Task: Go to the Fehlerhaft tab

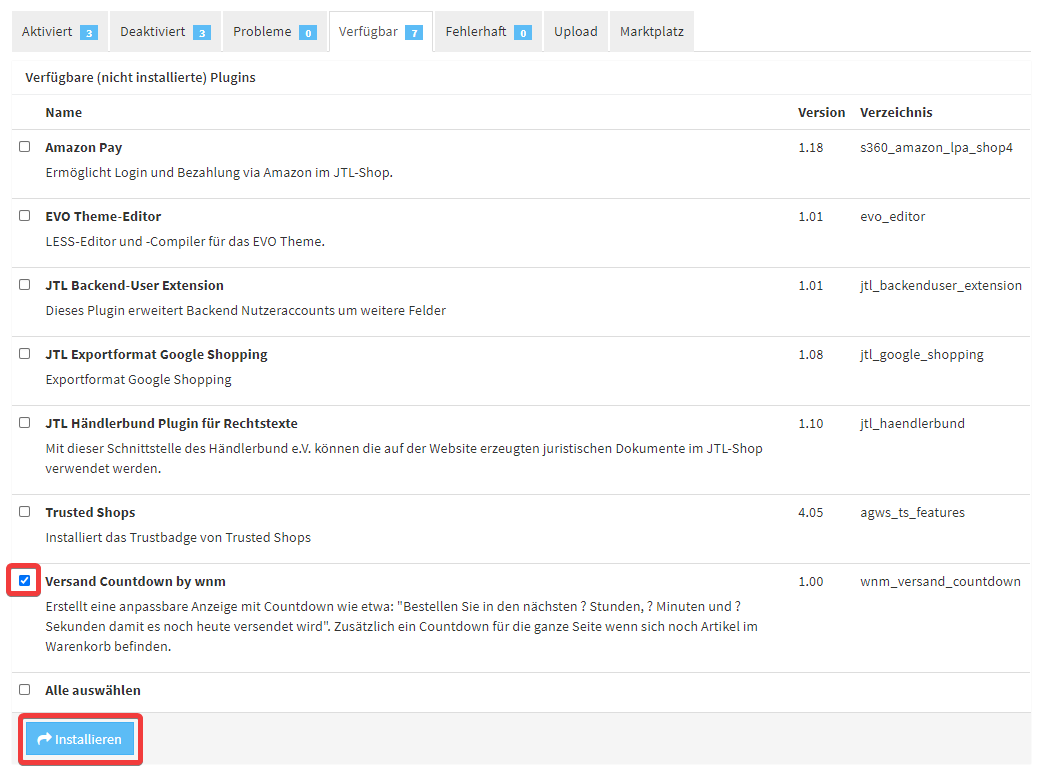Action: pos(488,32)
